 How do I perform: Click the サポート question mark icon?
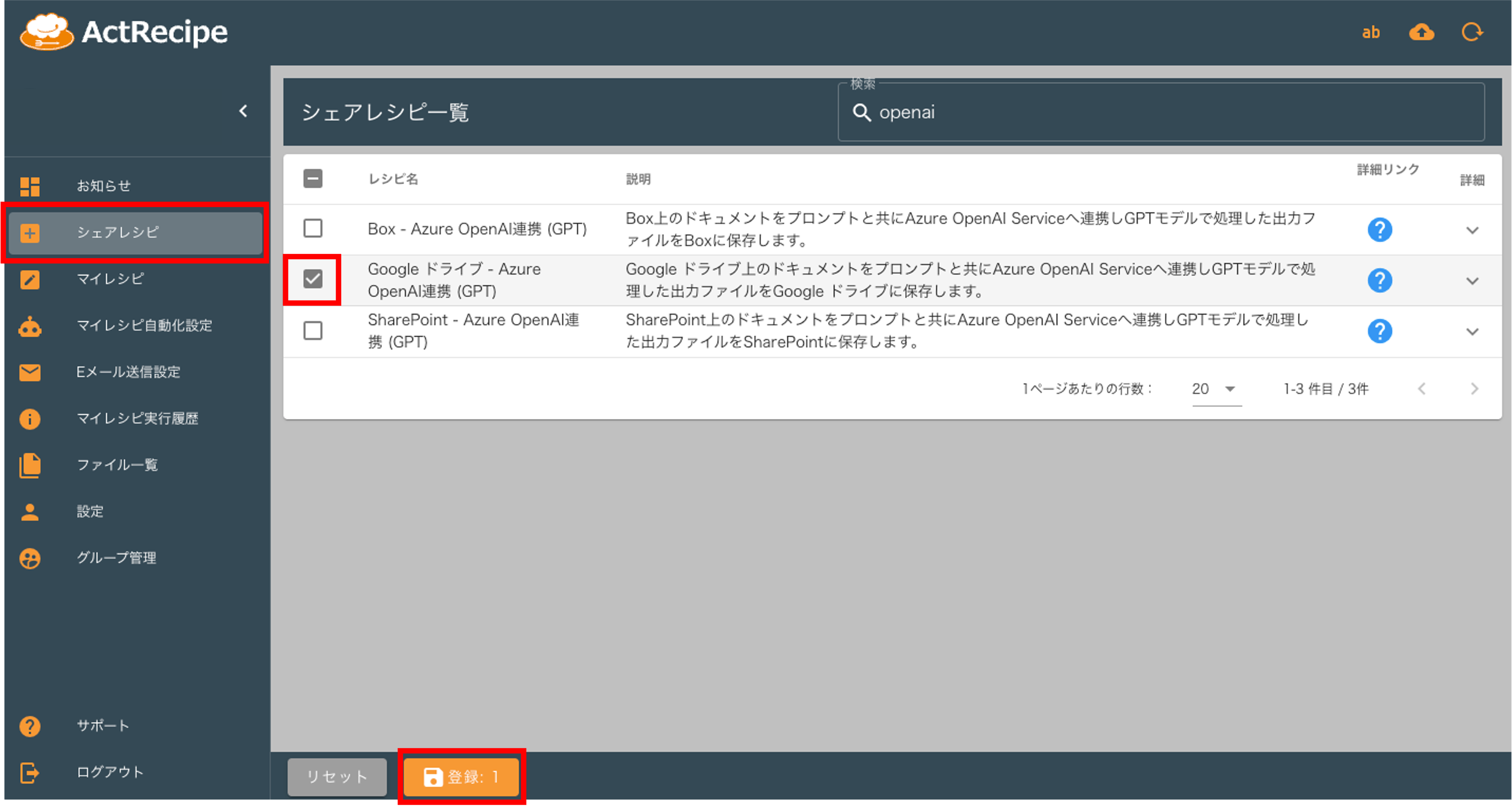pos(30,726)
